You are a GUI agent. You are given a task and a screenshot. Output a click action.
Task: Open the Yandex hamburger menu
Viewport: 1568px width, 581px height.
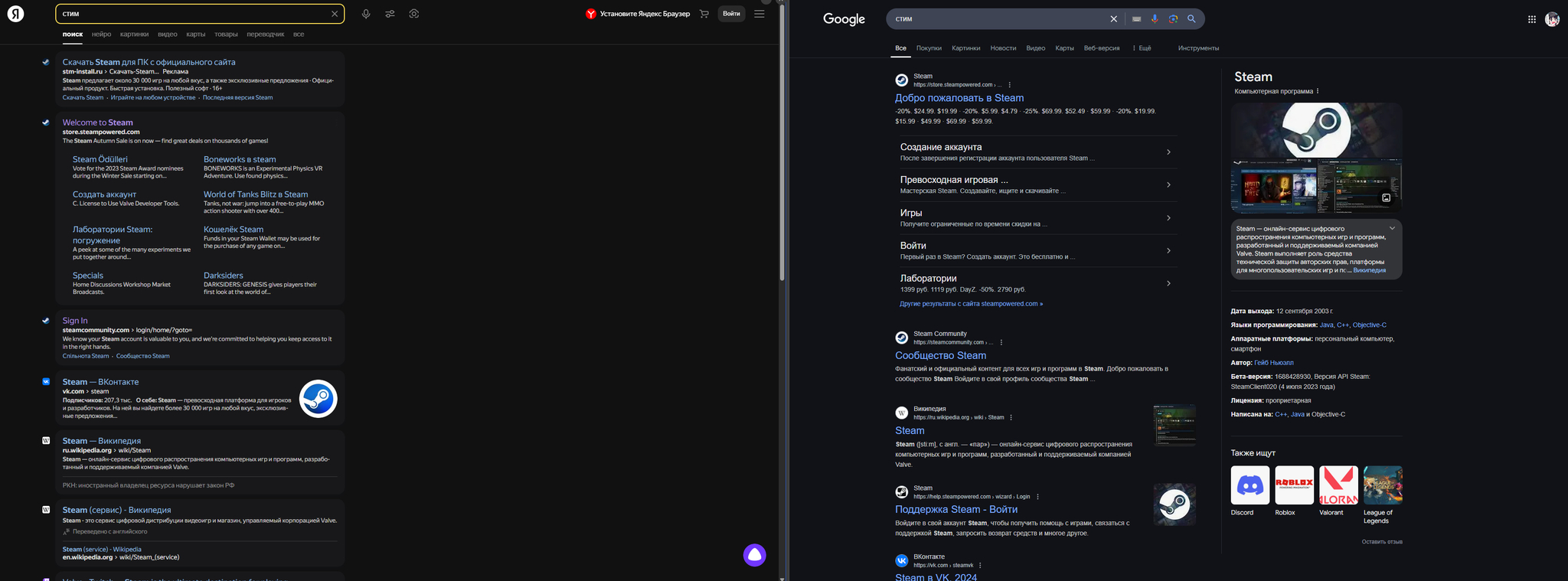(x=759, y=14)
